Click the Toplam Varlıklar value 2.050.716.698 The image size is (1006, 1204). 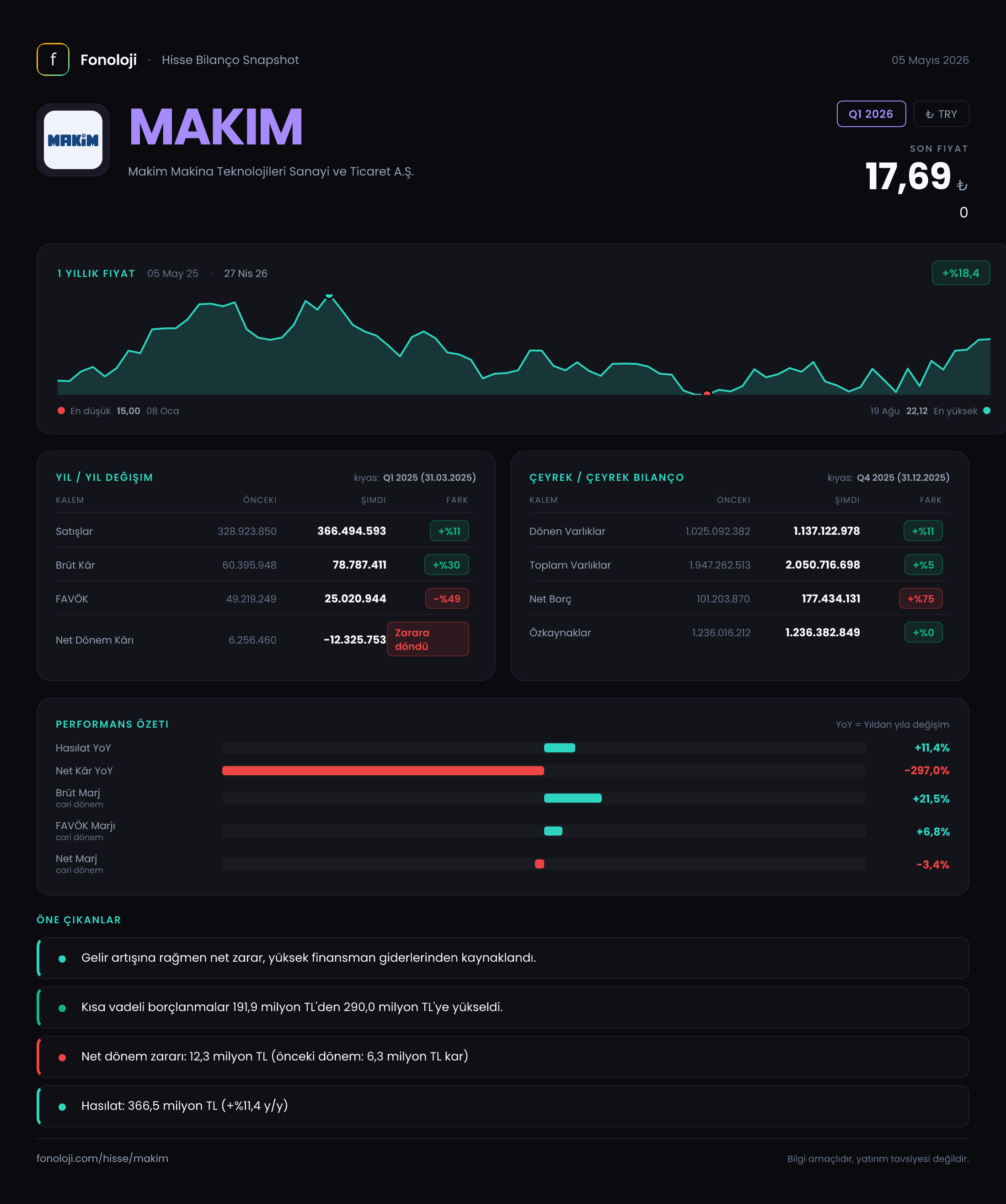823,565
